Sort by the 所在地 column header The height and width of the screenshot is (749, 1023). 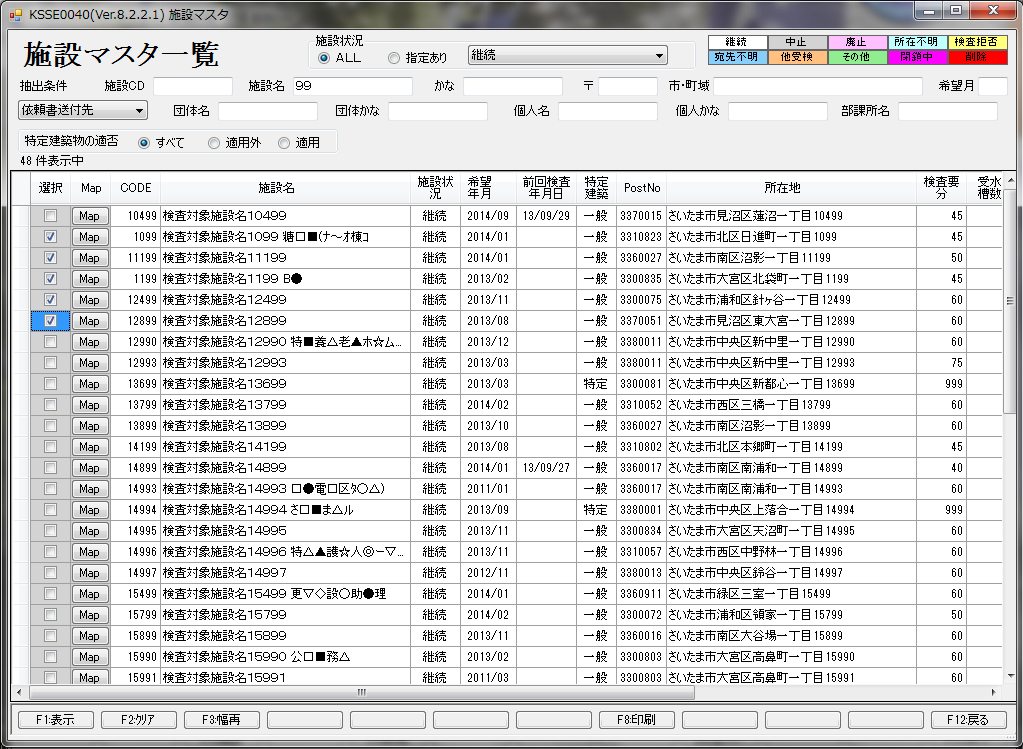click(791, 188)
